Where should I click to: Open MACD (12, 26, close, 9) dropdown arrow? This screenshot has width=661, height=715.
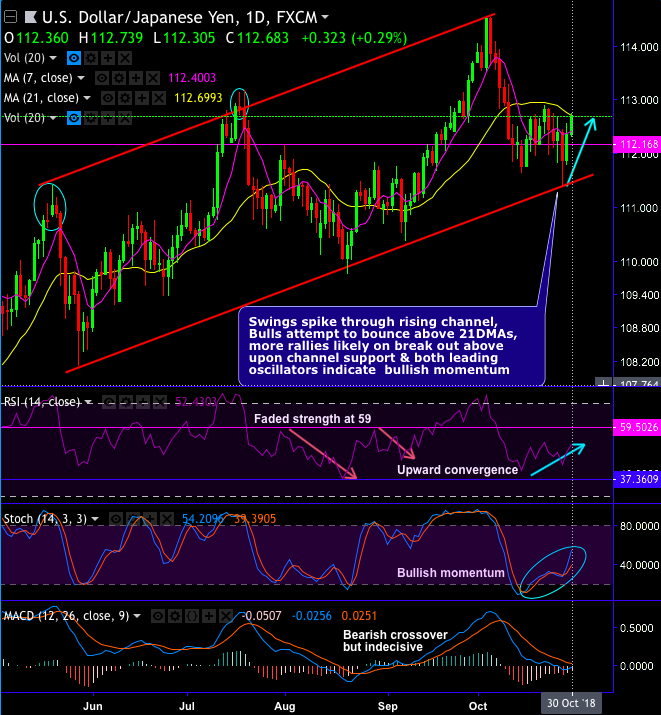[137, 617]
